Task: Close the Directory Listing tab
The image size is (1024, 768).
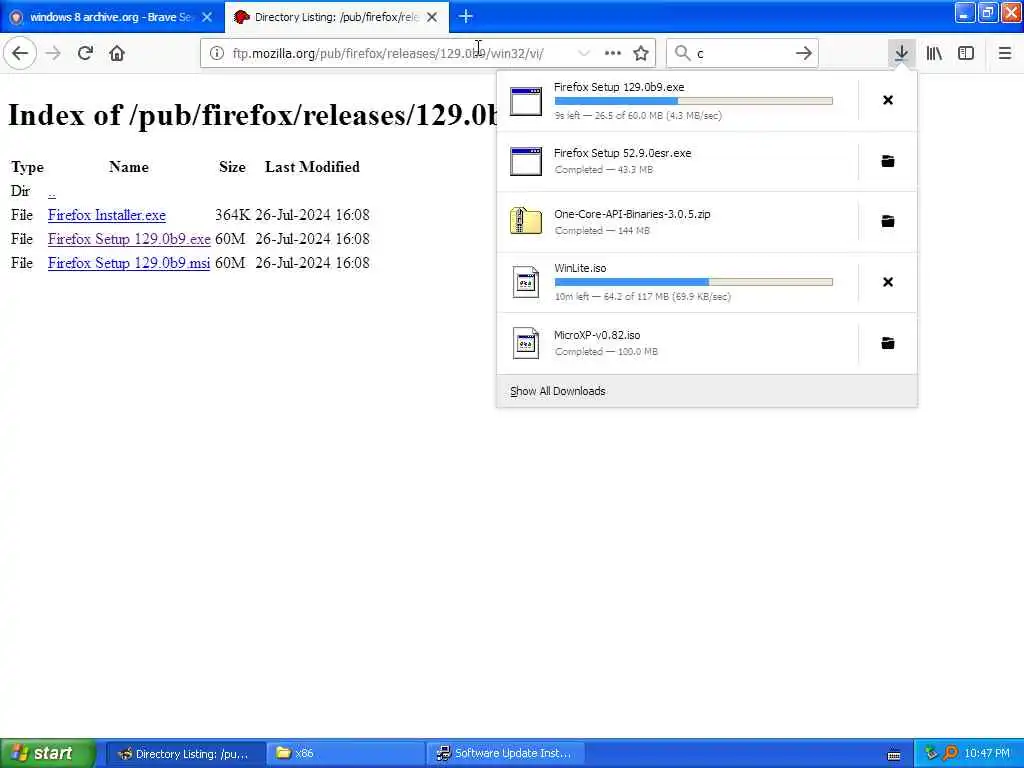Action: pyautogui.click(x=432, y=17)
